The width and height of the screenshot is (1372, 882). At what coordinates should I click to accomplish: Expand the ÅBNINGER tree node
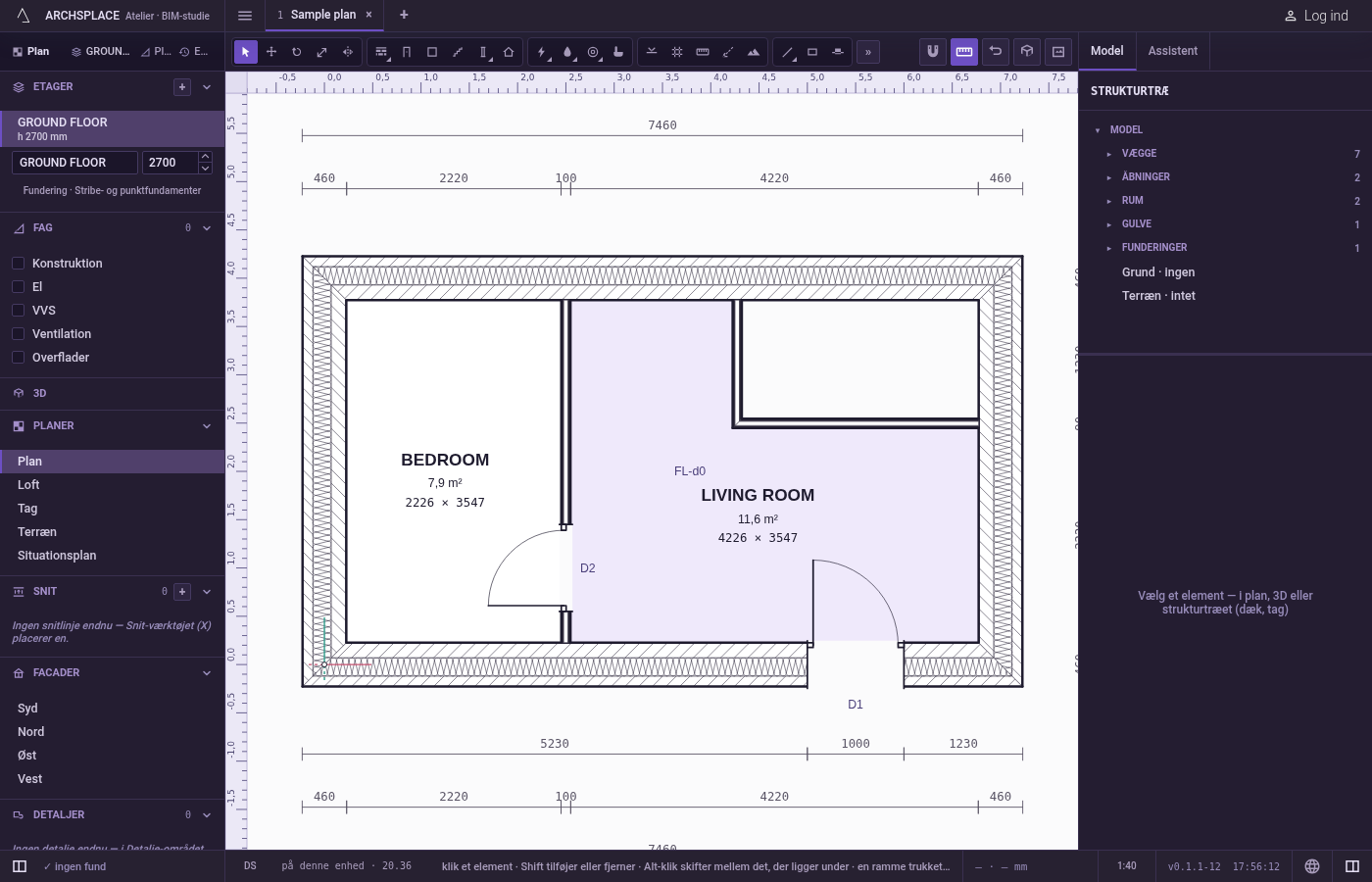(x=1109, y=177)
